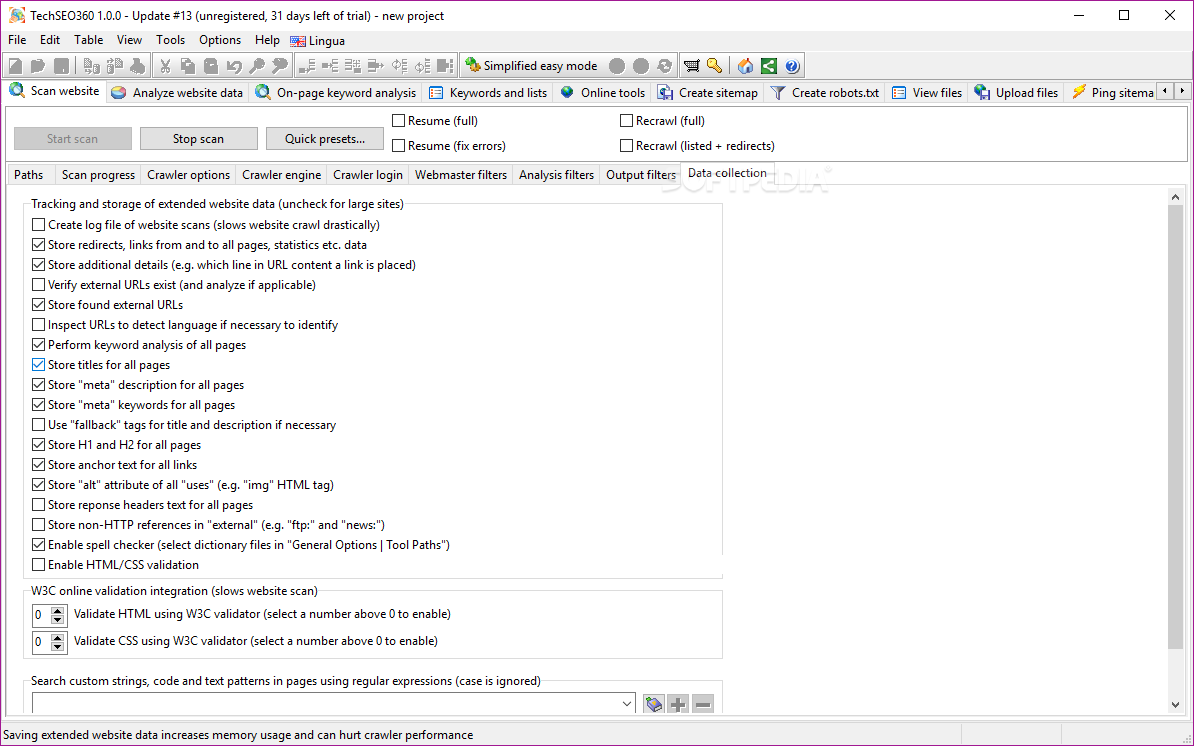The image size is (1194, 746).
Task: Check Enable HTML/CSS validation
Action: pos(39,565)
